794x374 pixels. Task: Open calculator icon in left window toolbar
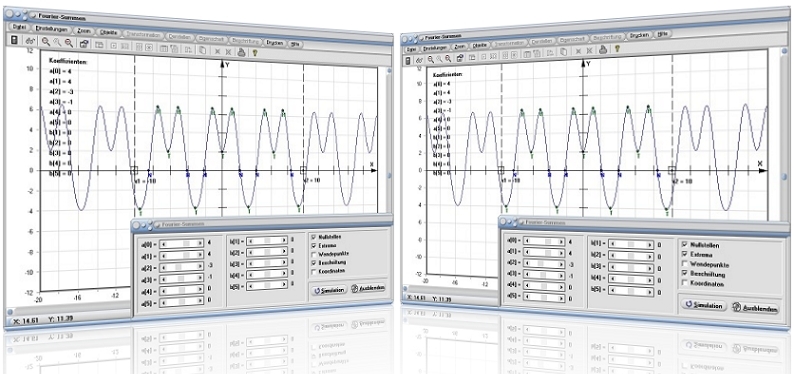coord(14,40)
